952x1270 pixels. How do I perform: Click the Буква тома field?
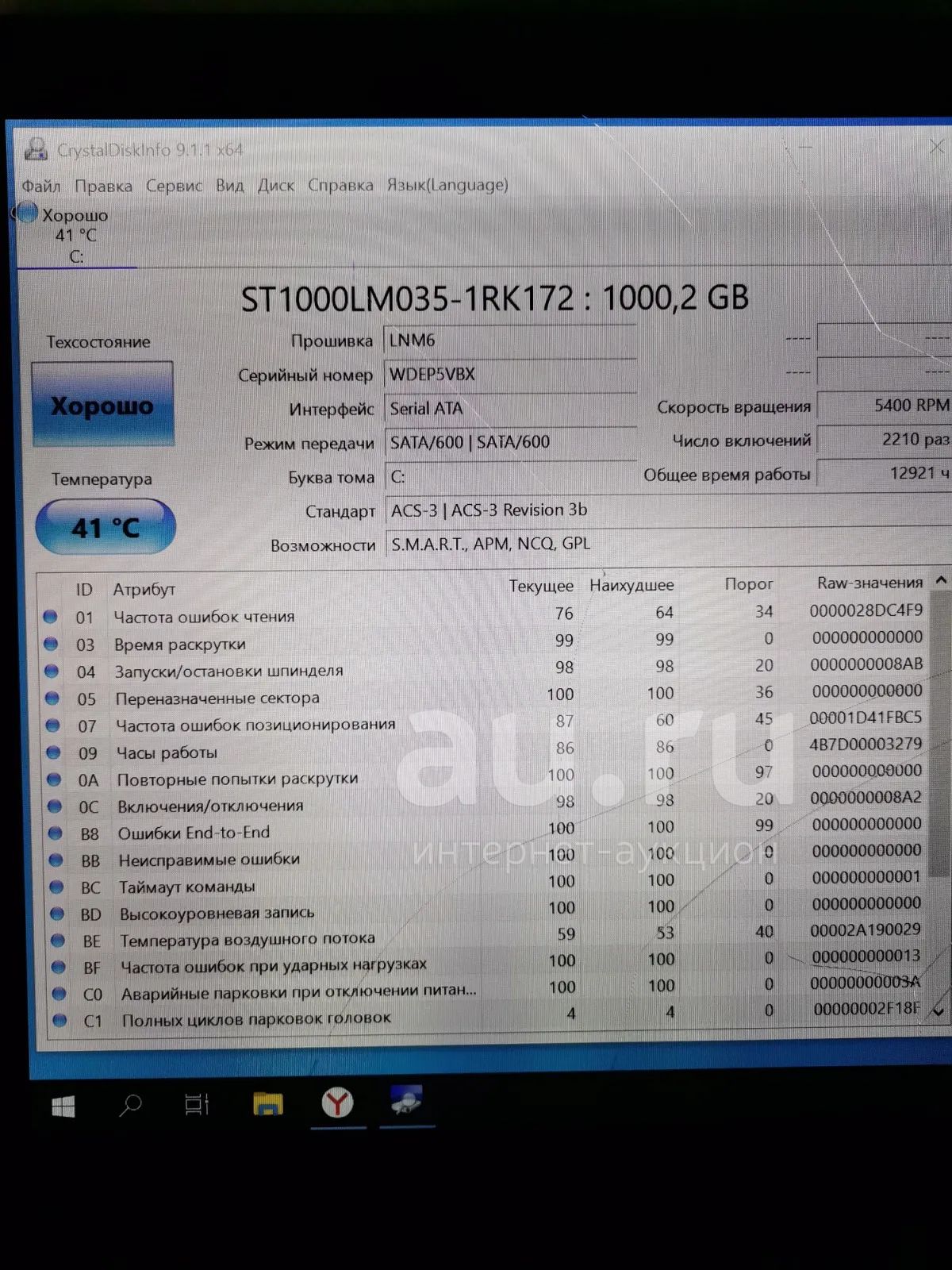click(x=510, y=476)
